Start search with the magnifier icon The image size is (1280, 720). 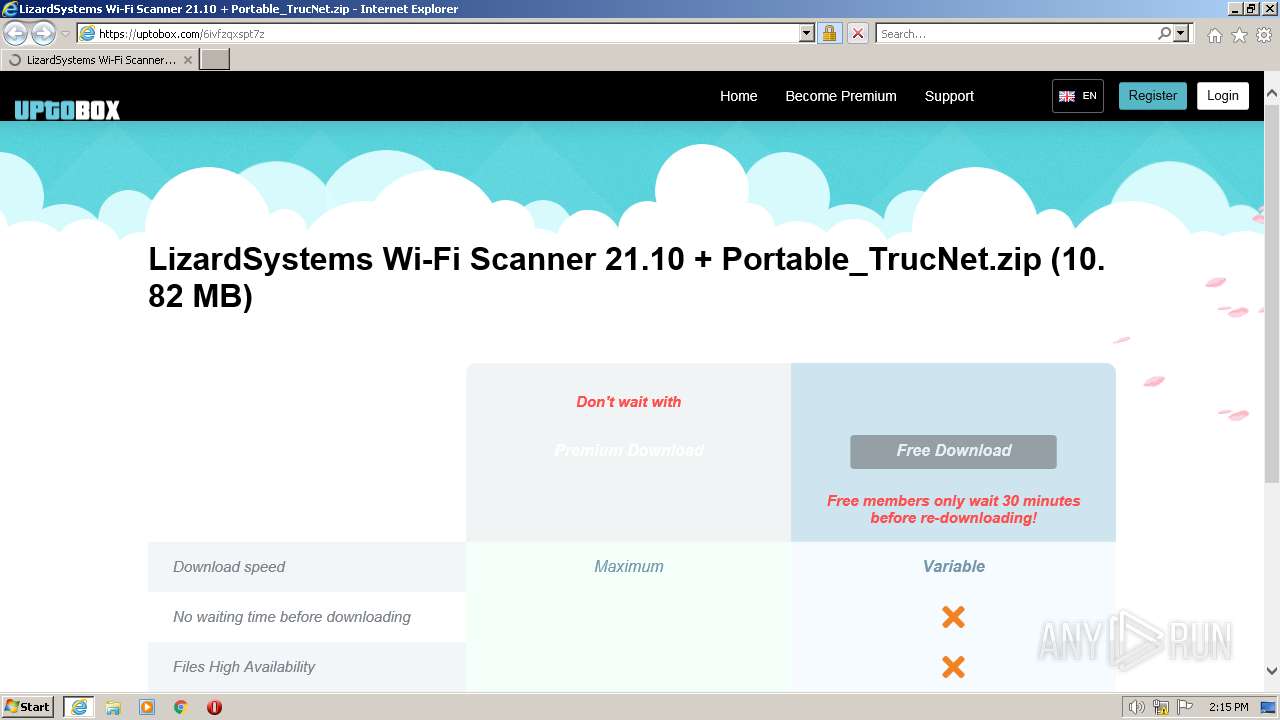(x=1164, y=34)
